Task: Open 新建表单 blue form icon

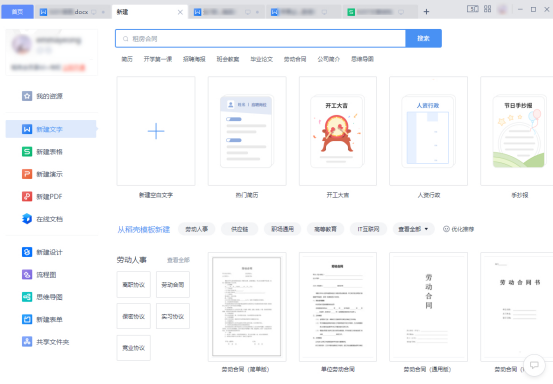Action: tap(27, 319)
